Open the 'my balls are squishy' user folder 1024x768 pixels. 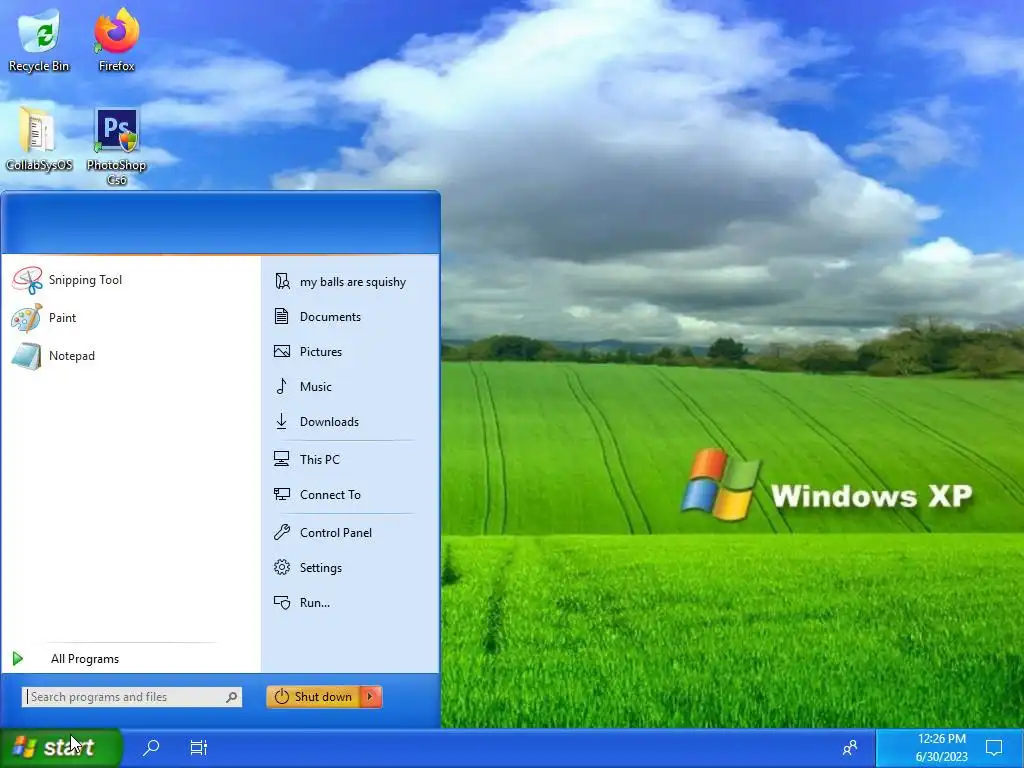350,281
